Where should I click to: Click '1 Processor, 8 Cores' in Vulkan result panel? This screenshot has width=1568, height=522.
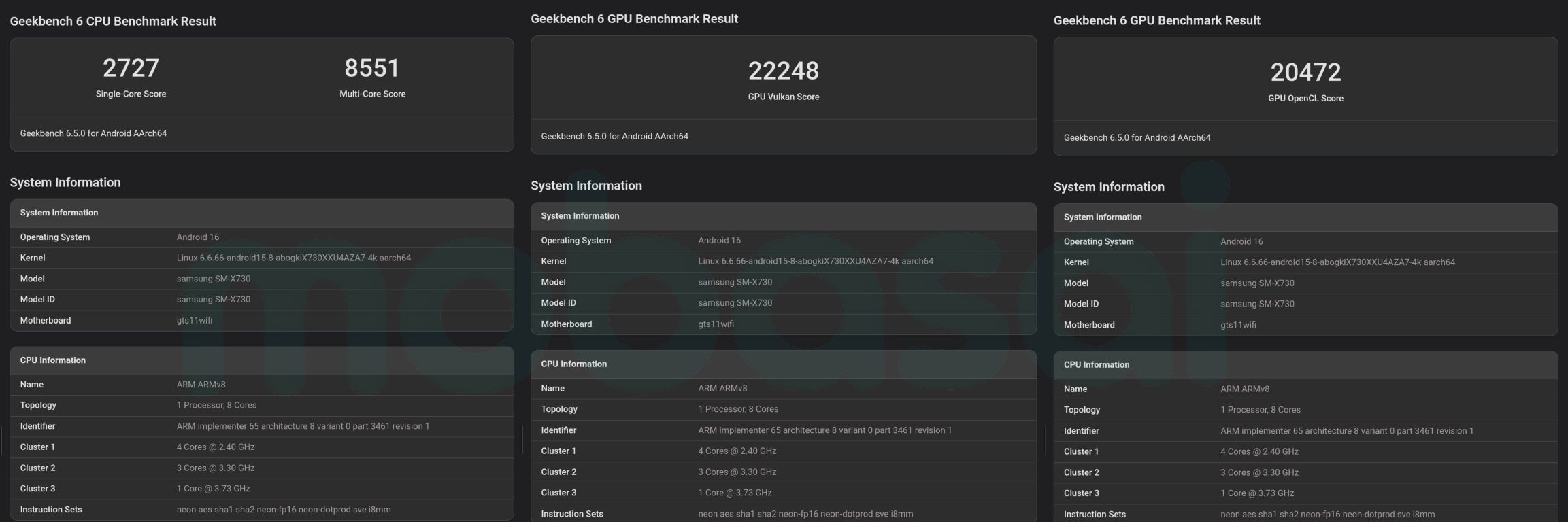click(738, 409)
